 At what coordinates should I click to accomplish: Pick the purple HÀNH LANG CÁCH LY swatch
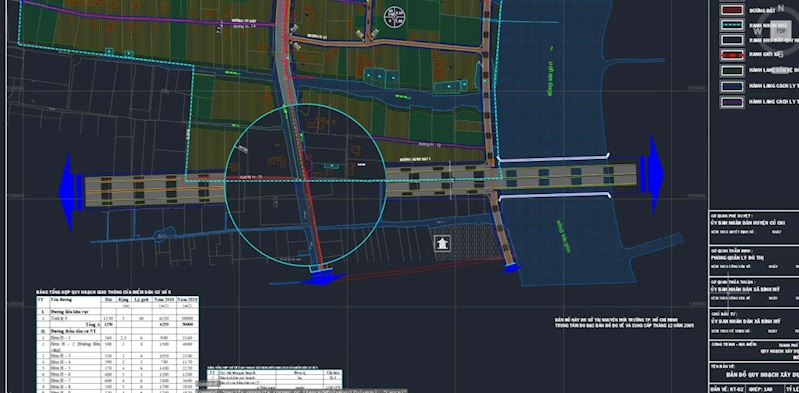click(x=732, y=102)
